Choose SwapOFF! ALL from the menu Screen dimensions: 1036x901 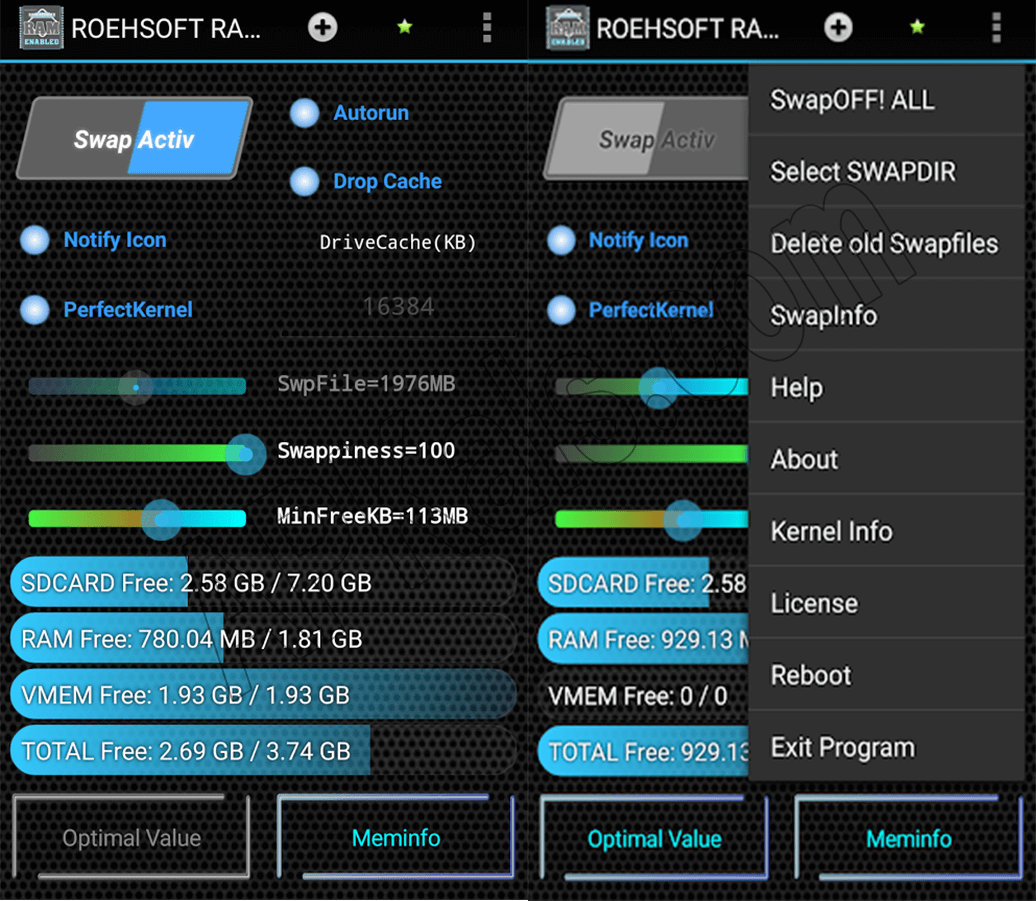point(887,100)
